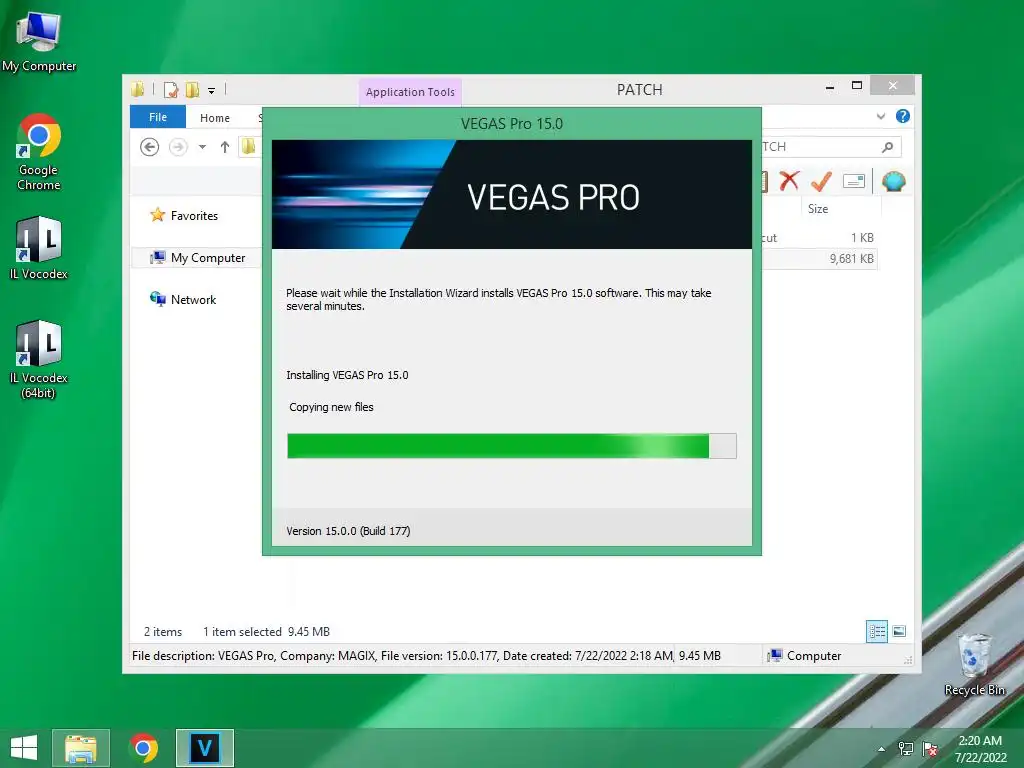
Task: Open the Application Tools ribbon tab
Action: pyautogui.click(x=410, y=92)
